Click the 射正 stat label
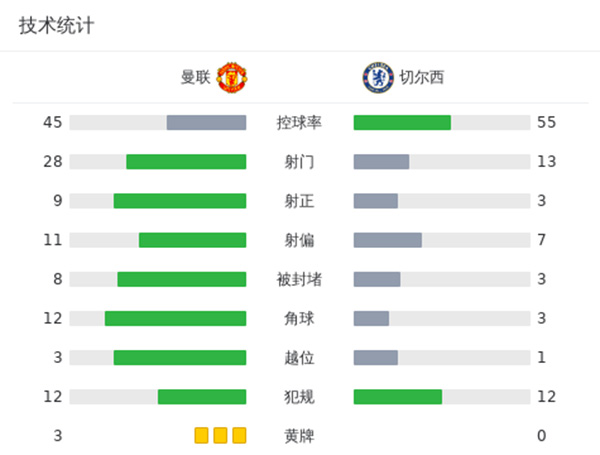 click(x=299, y=201)
